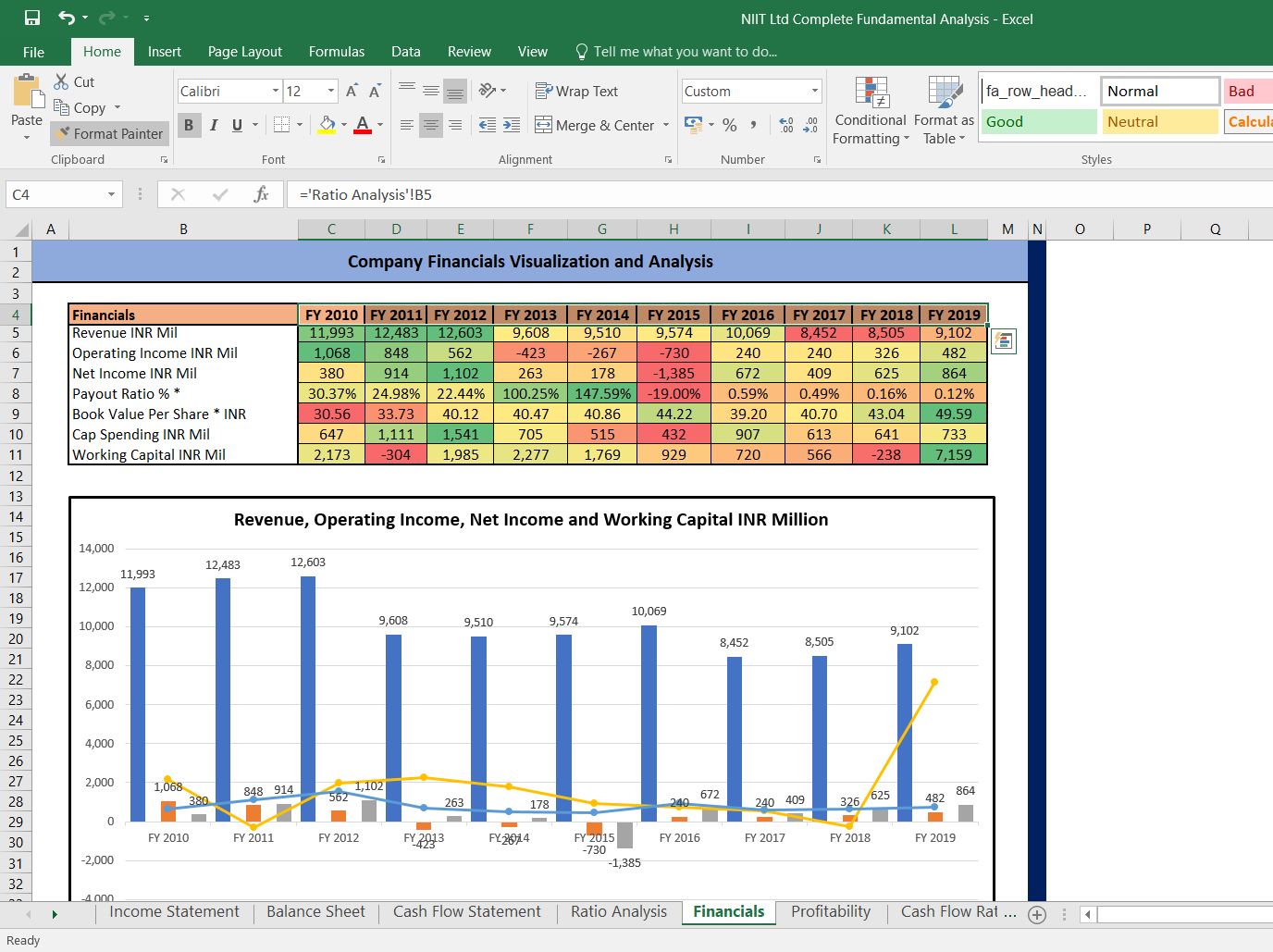Click Tell me what you want to do
Viewport: 1273px width, 952px height.
click(x=686, y=52)
